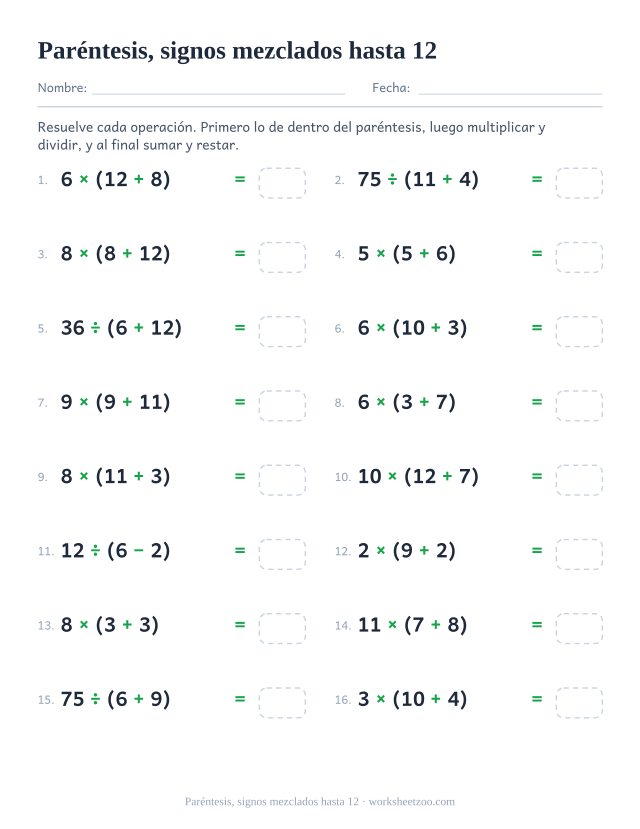Screen dimensions: 640x829
Task: Click the worksheet title heading
Action: (x=237, y=51)
